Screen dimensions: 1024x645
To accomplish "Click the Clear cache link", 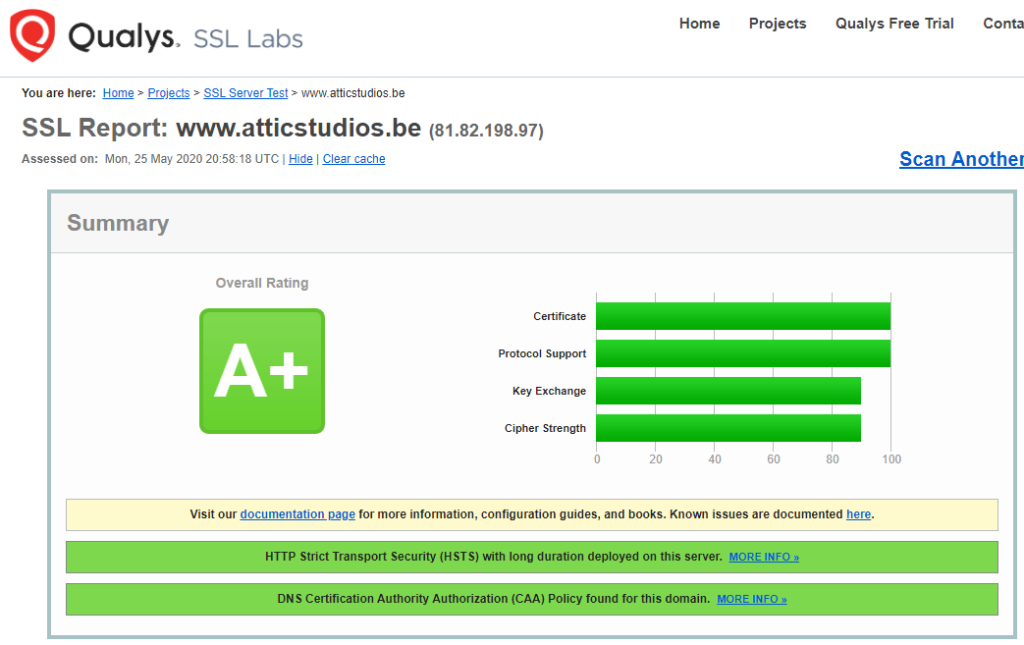I will pyautogui.click(x=354, y=159).
